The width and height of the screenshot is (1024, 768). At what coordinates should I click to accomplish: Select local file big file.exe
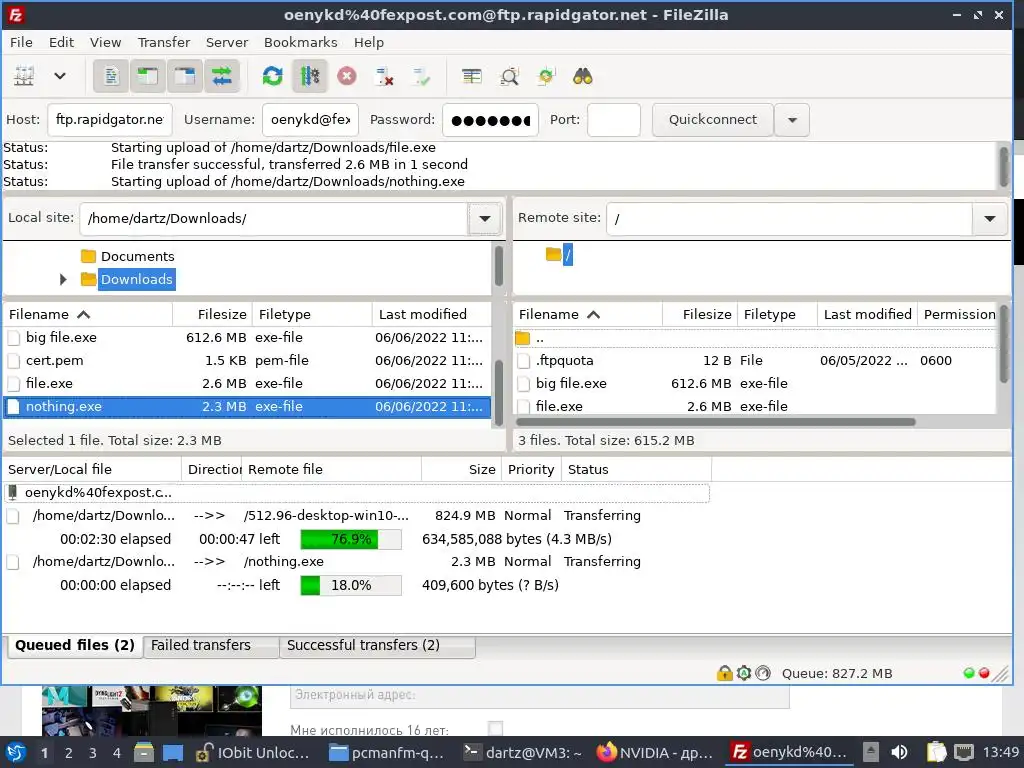(247, 338)
